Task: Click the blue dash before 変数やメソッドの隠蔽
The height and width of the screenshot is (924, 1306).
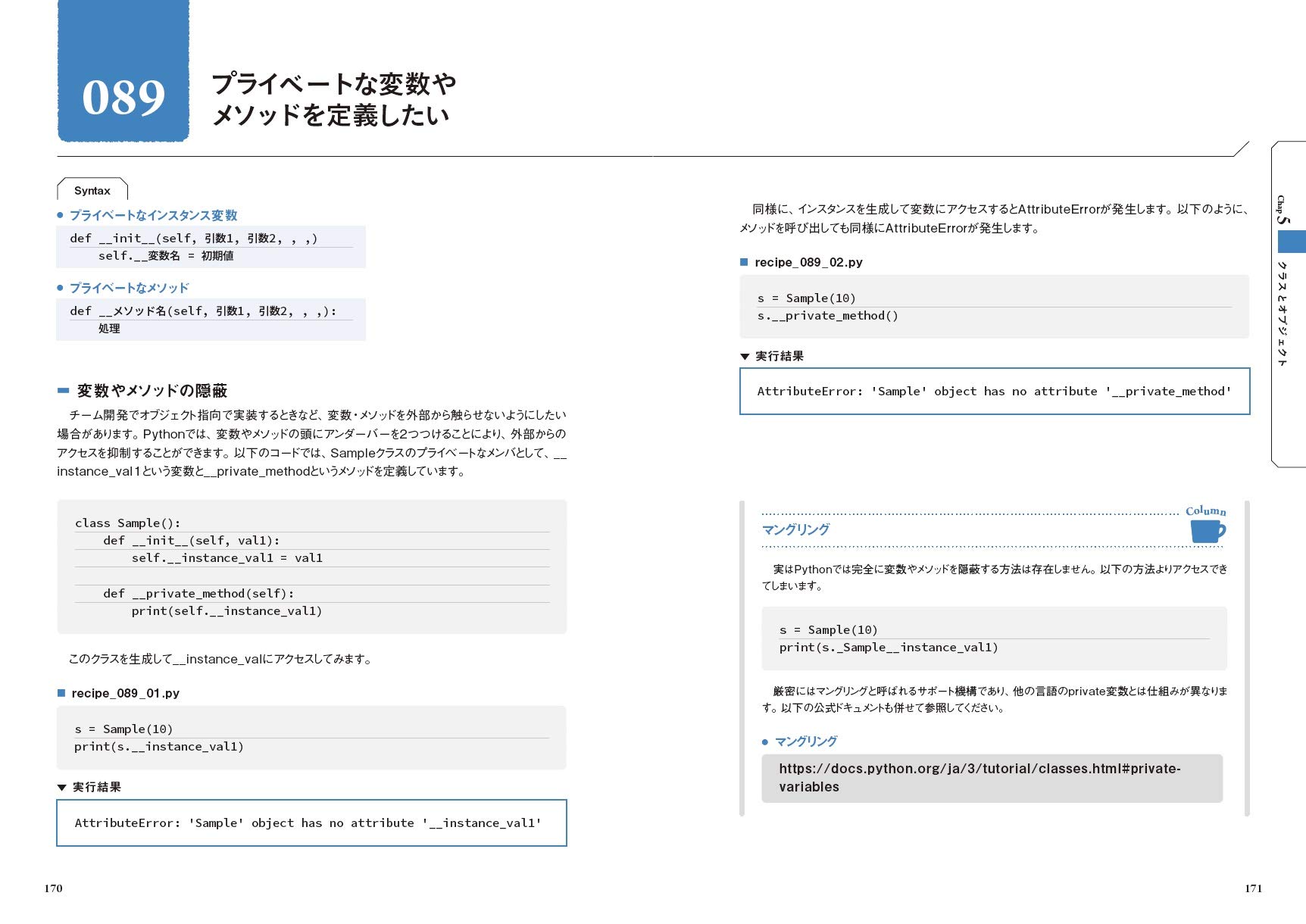Action: pos(64,391)
